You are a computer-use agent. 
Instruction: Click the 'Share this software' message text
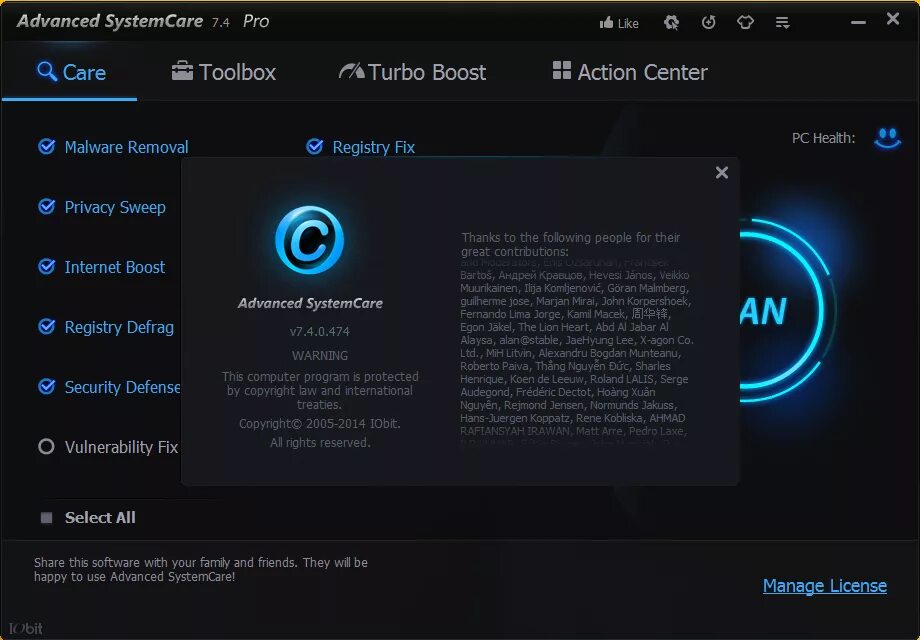coord(201,569)
